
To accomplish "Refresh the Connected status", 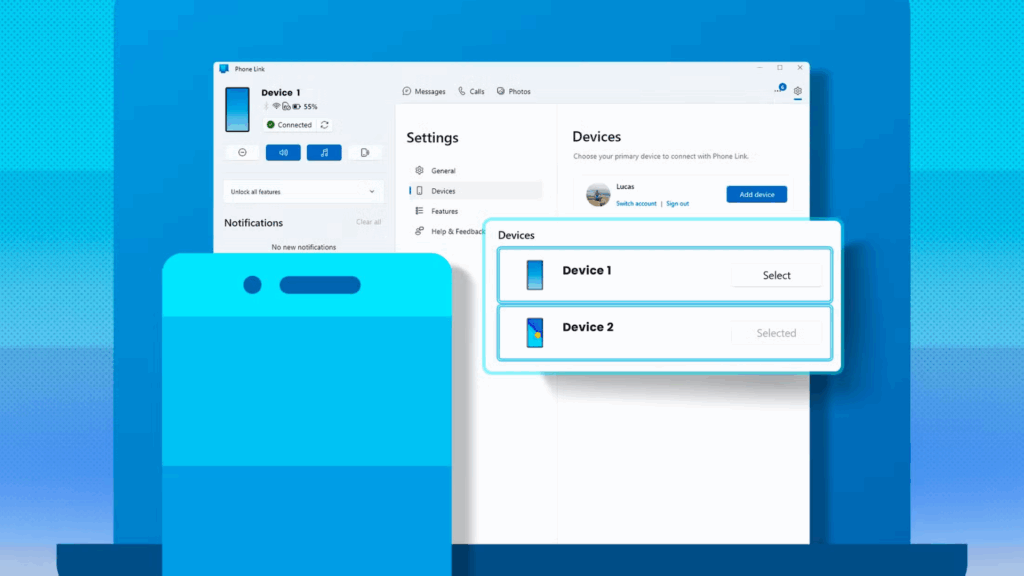I will [x=325, y=125].
